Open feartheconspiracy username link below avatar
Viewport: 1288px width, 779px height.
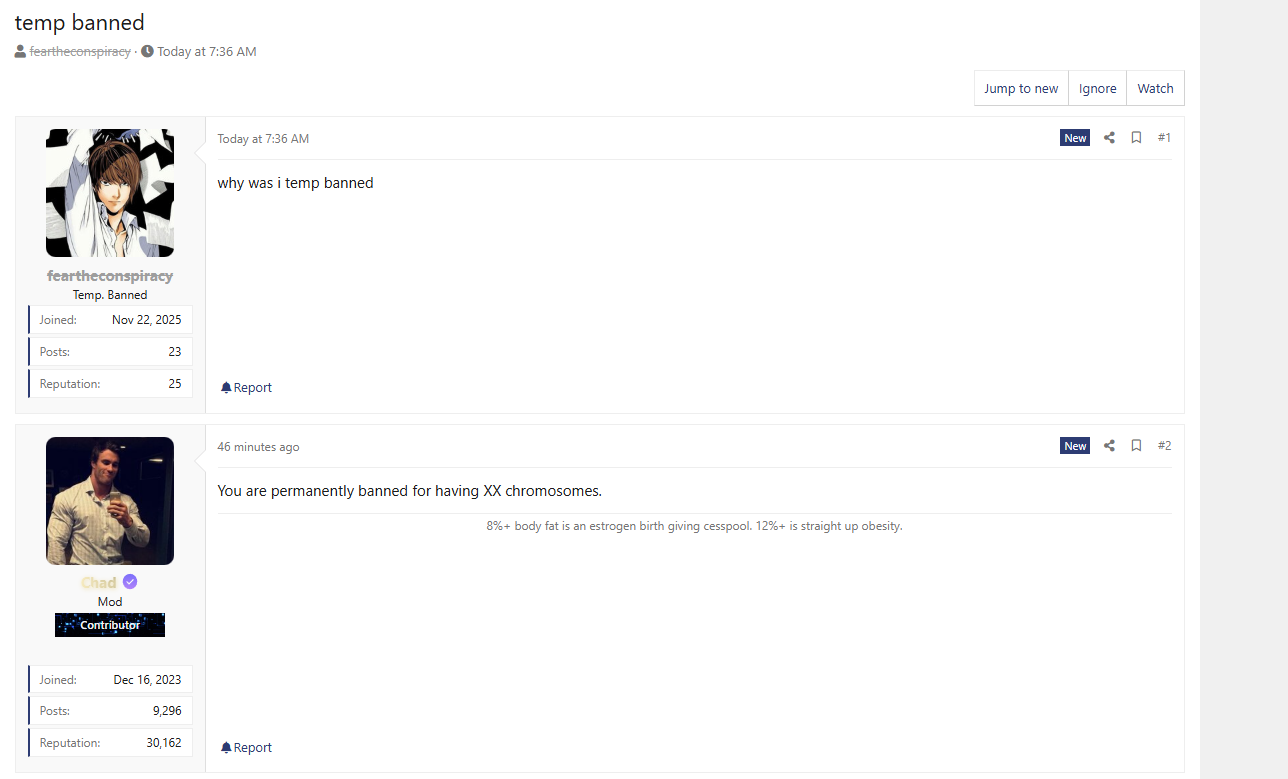[x=110, y=276]
